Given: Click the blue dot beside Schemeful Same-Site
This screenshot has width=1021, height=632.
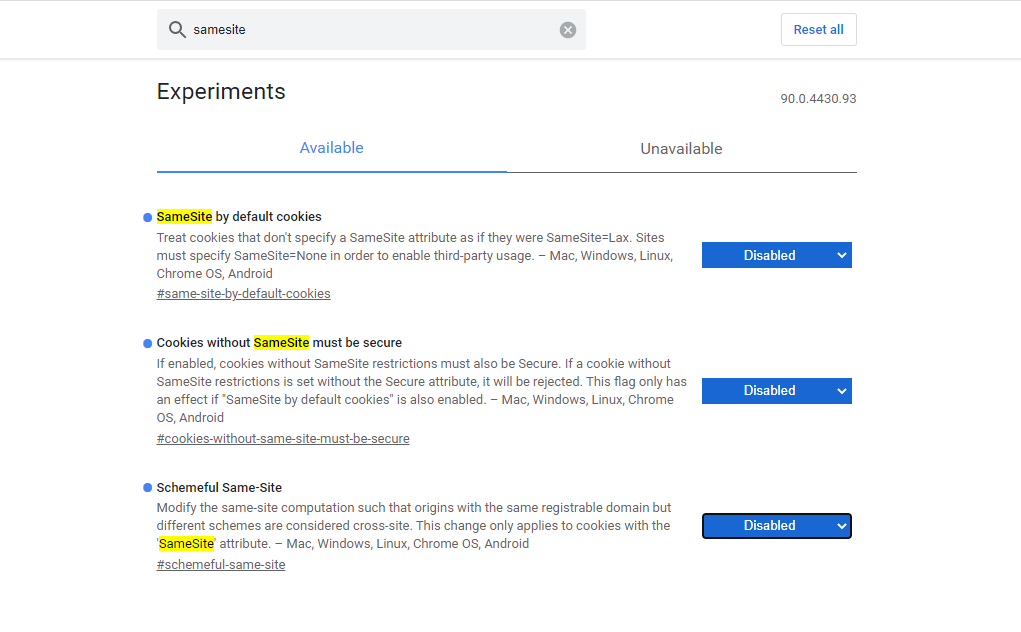Looking at the screenshot, I should point(147,488).
